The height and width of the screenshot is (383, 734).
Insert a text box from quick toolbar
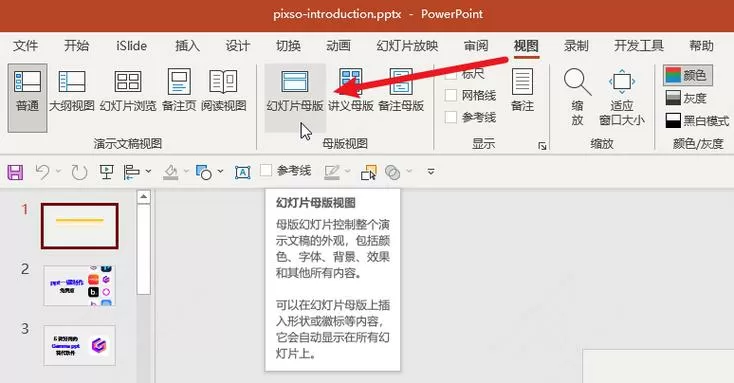[x=242, y=172]
